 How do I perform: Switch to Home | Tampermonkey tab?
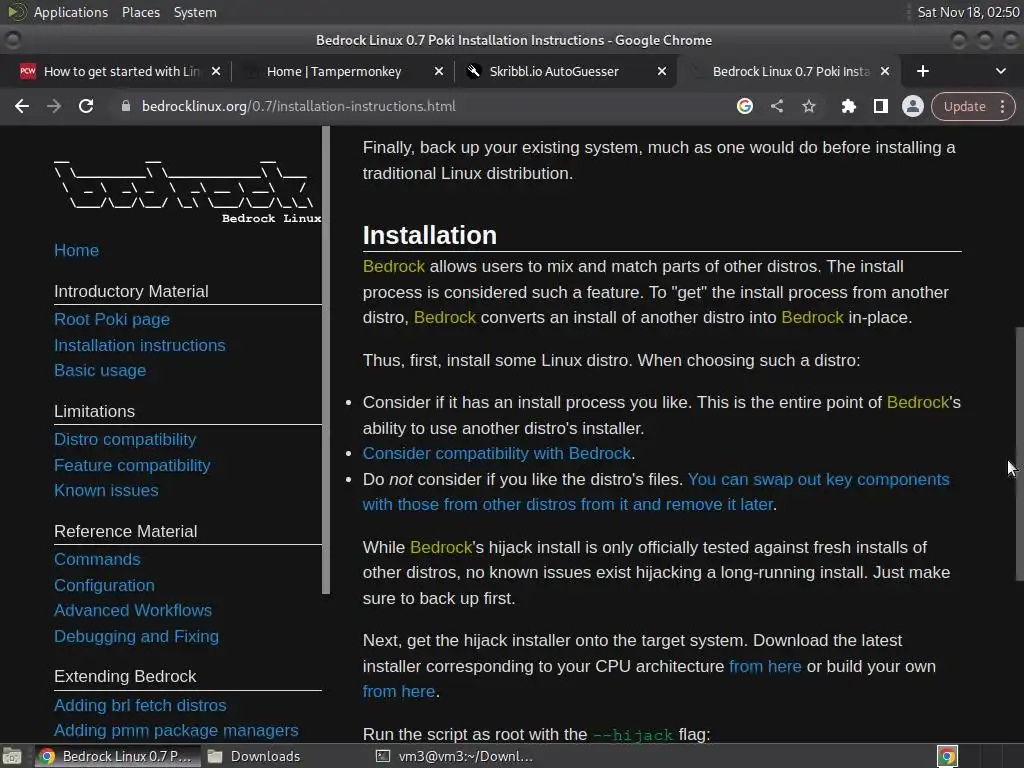[334, 71]
